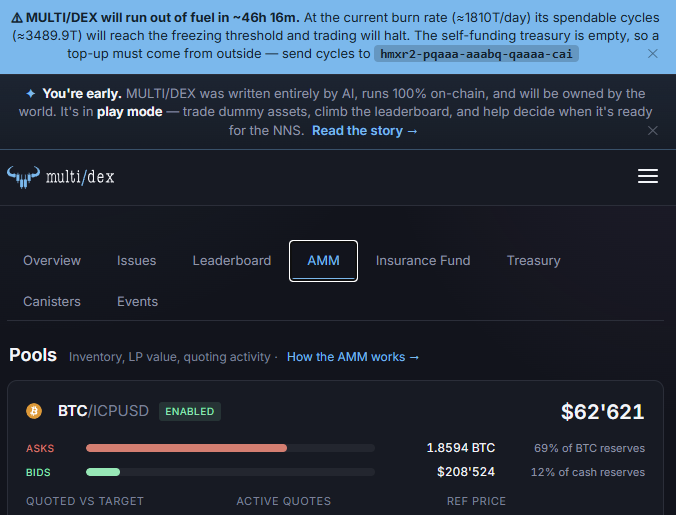Click the Bitcoin icon in BTC/ICPUSD pool
Viewport: 676px width, 515px height.
[34, 411]
